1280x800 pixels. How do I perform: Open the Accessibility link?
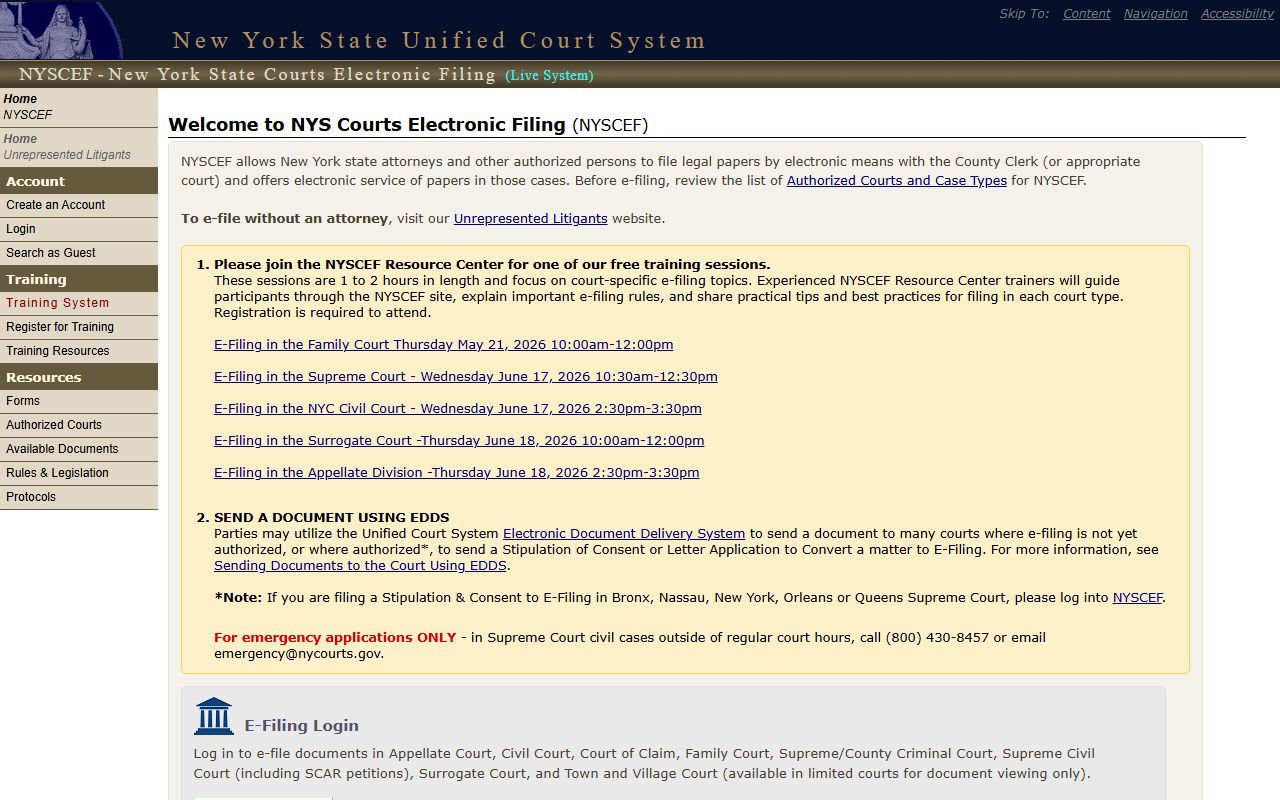[1237, 14]
